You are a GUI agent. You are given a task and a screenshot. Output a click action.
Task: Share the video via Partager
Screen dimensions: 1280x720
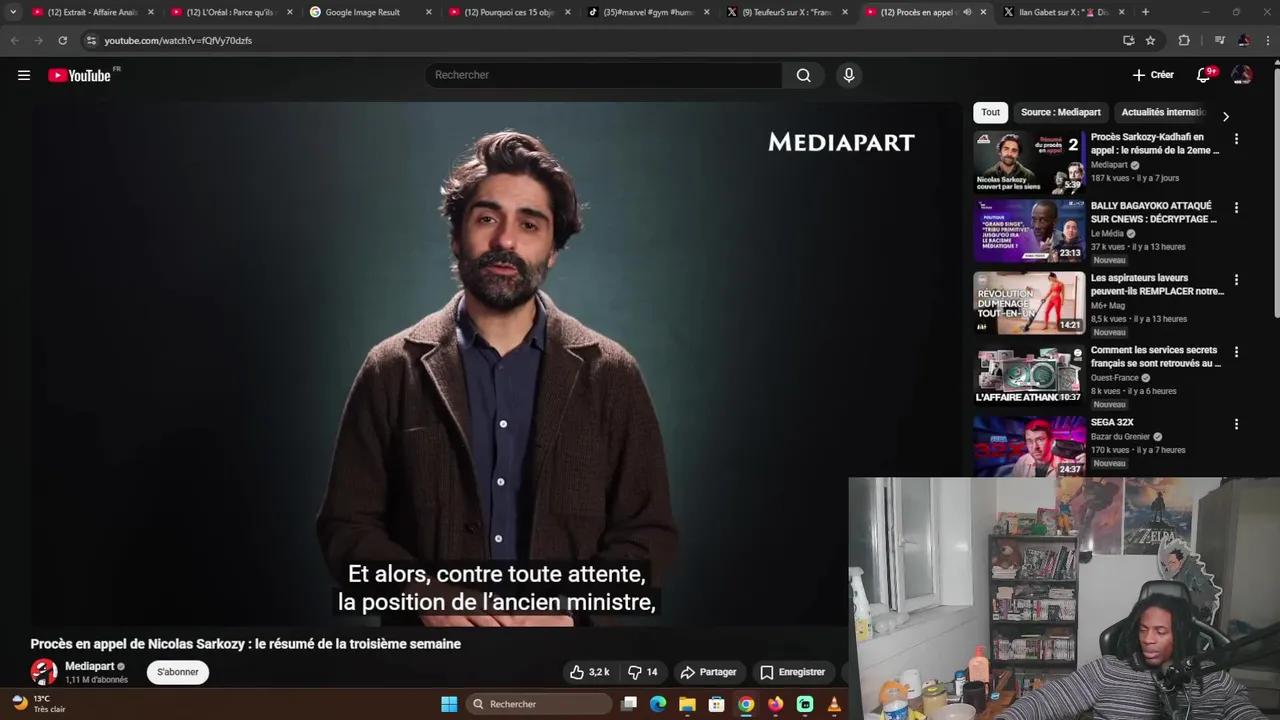coord(708,672)
